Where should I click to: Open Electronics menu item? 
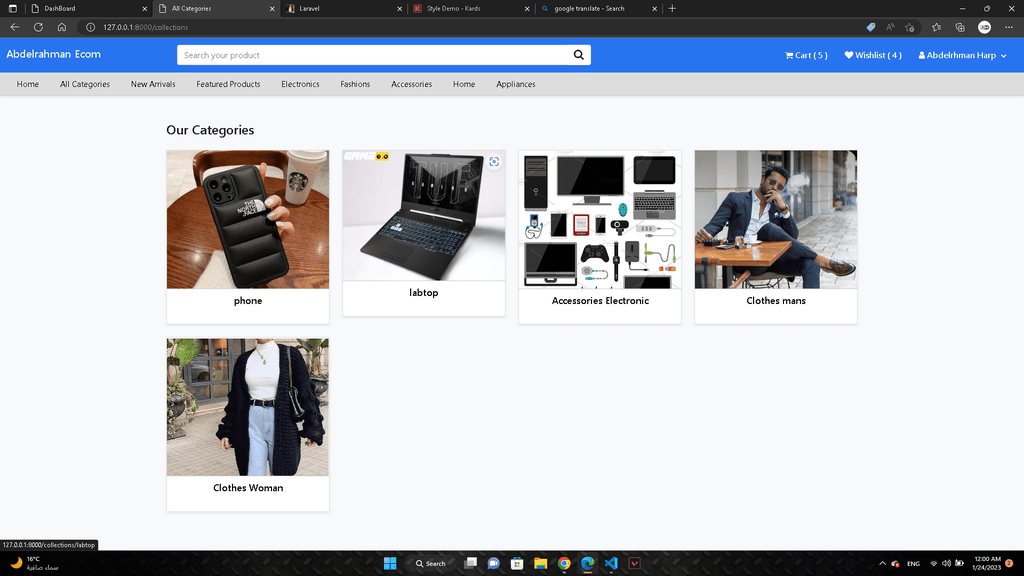pos(300,84)
